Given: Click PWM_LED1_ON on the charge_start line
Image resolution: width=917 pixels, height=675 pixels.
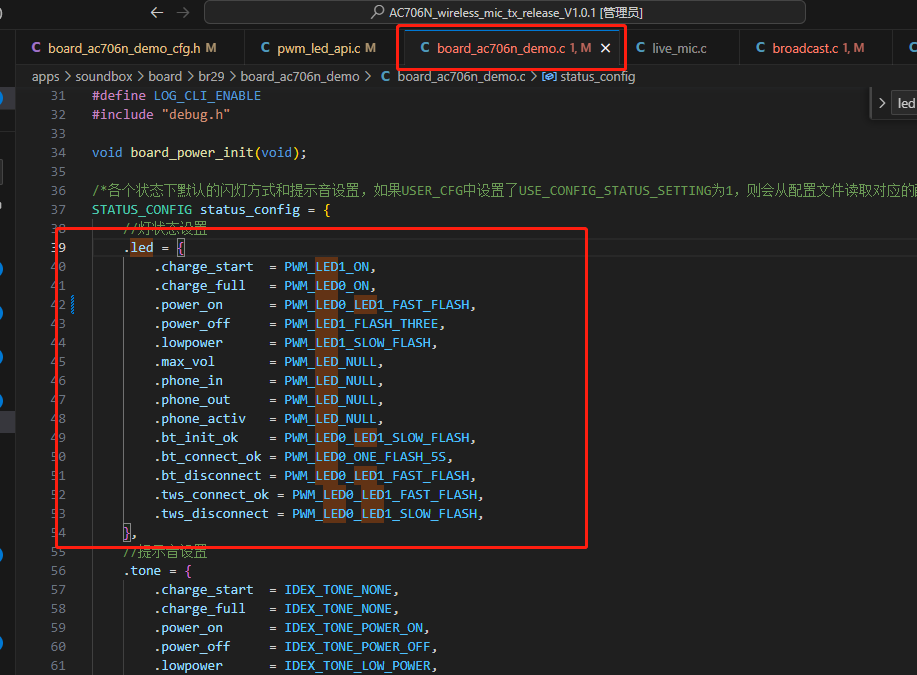Looking at the screenshot, I should click(327, 267).
